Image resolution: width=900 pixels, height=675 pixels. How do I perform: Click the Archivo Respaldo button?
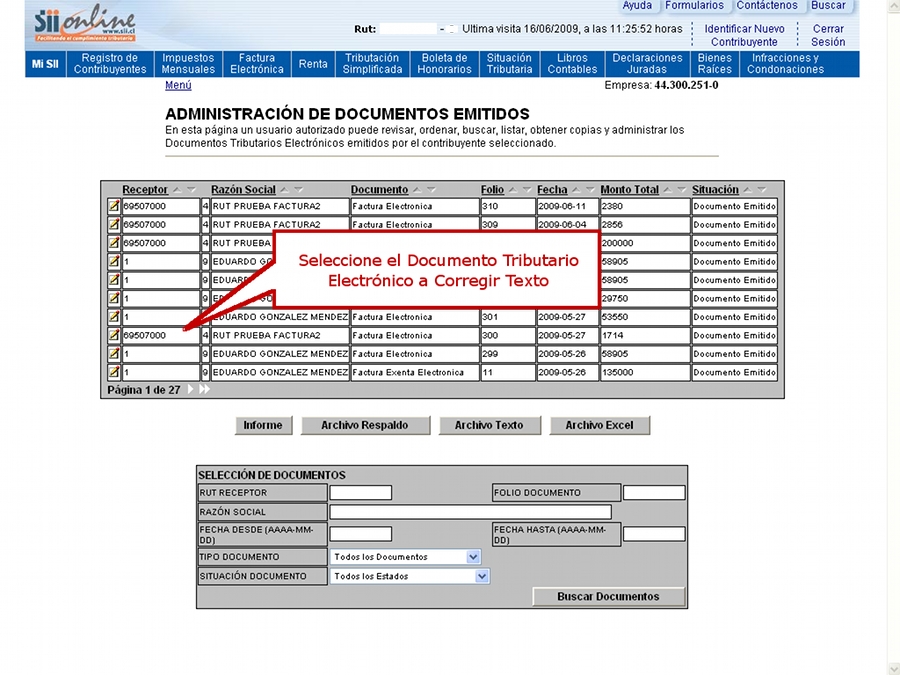pos(365,425)
